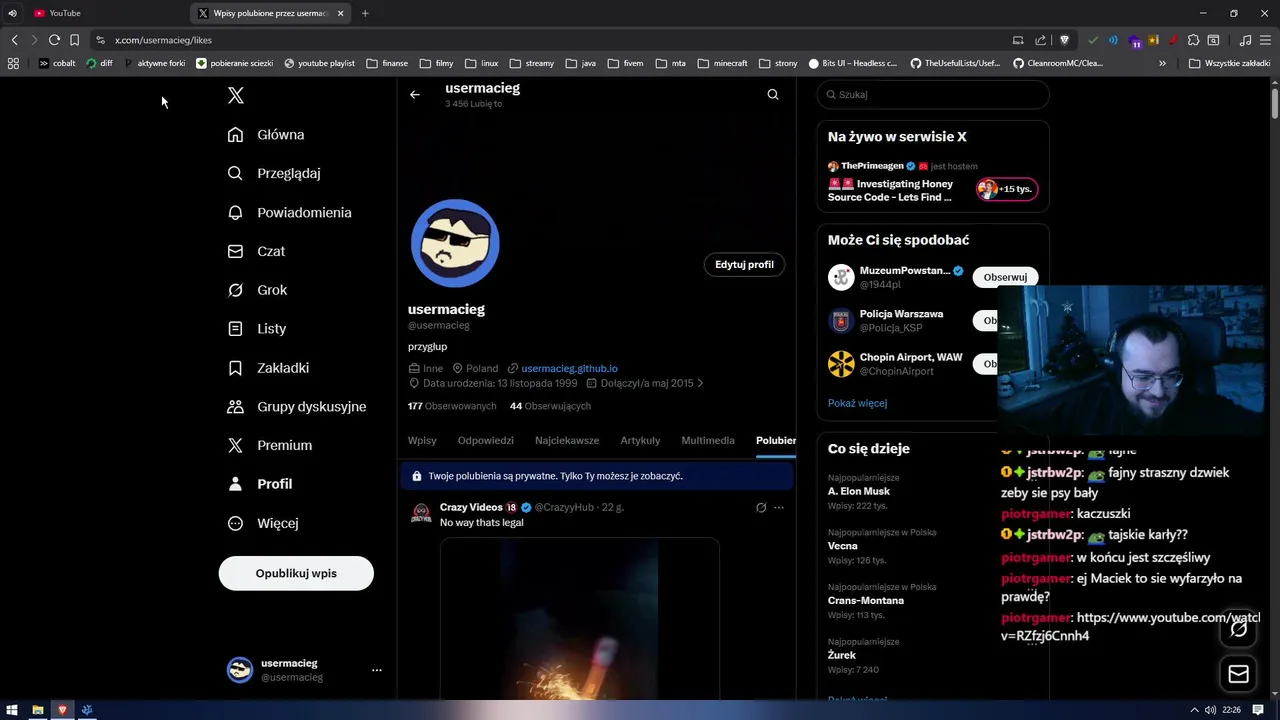Reload the page with refresh icon
Screen dimensions: 1280x720
point(54,40)
